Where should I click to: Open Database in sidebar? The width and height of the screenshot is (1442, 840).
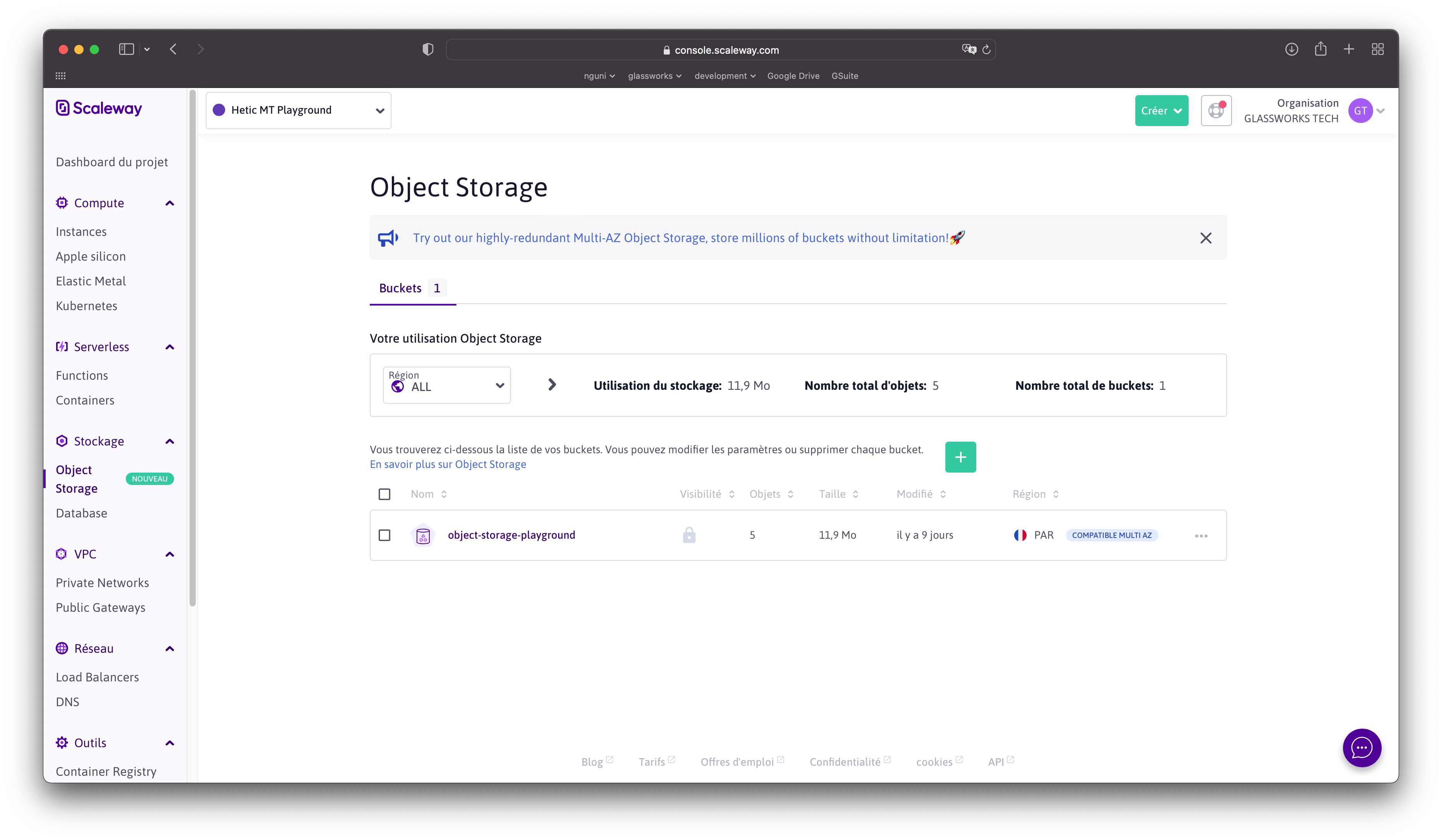pos(81,513)
